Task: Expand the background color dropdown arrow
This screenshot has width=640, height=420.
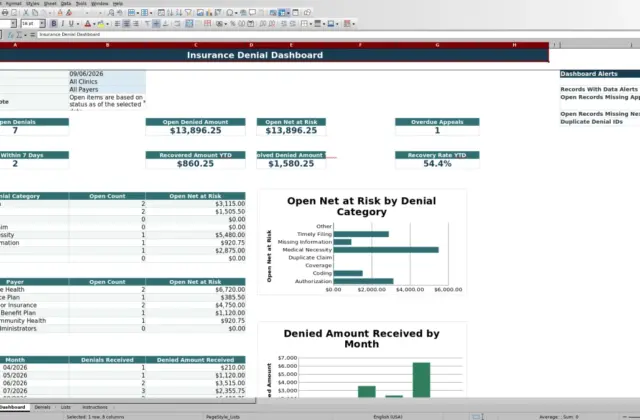Action: tap(107, 24)
